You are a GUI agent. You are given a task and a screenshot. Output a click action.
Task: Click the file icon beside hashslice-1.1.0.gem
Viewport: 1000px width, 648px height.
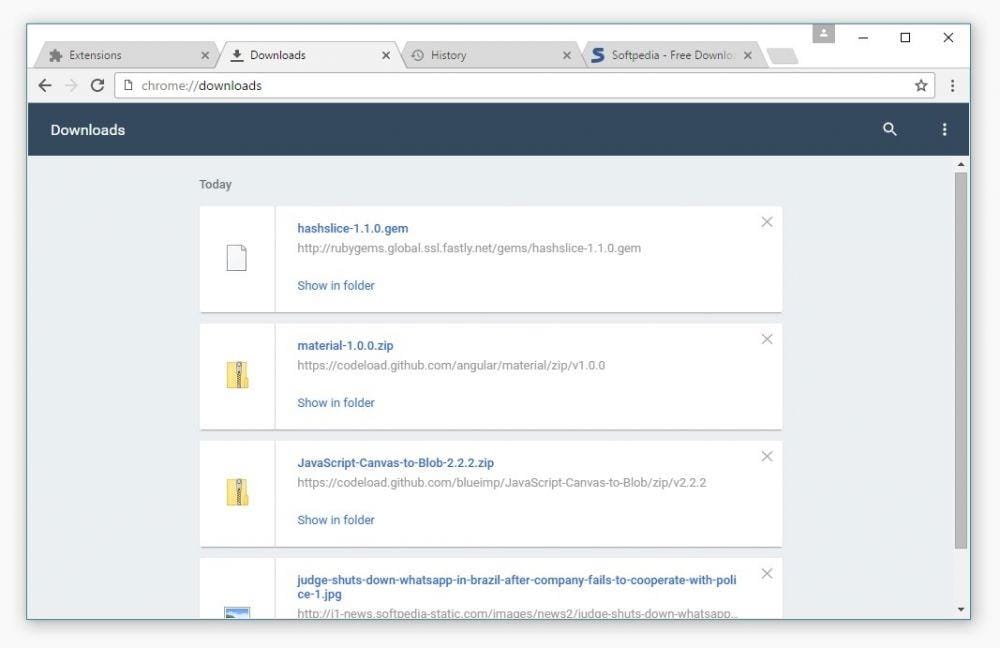pos(237,257)
